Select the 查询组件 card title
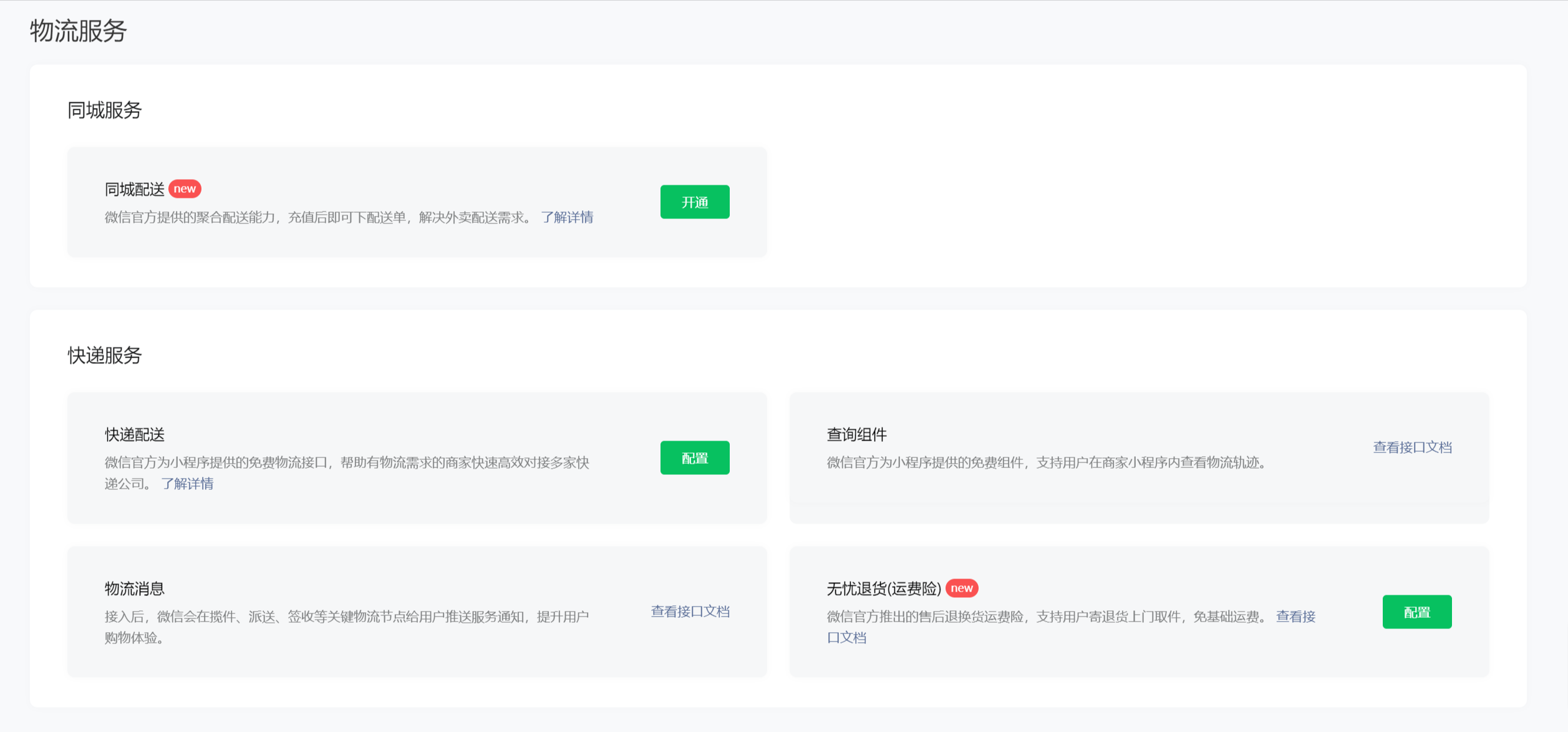1568x732 pixels. tap(856, 435)
